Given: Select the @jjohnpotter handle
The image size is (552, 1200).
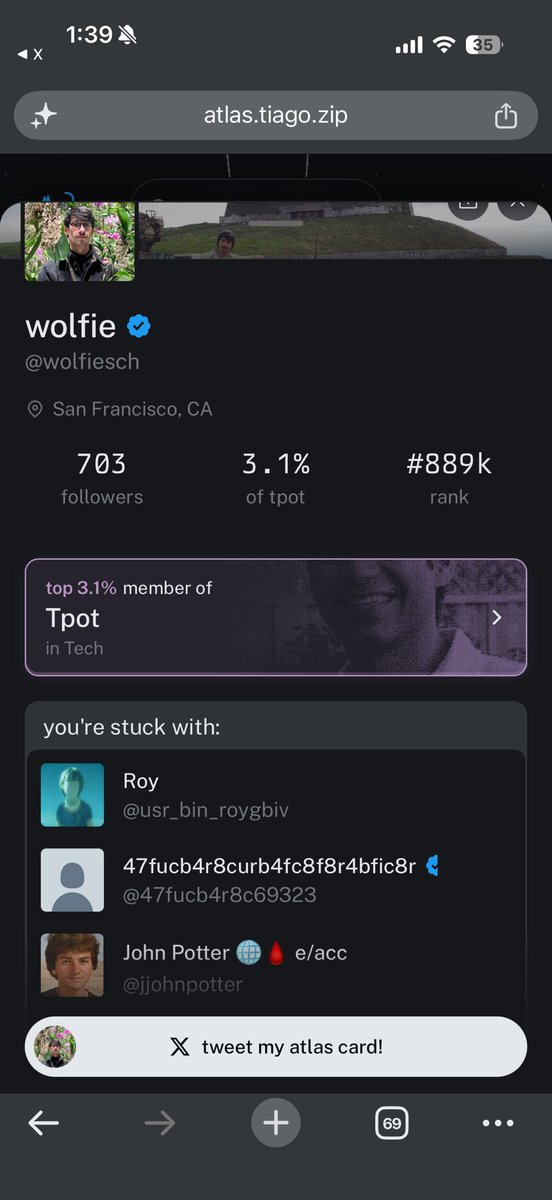Looking at the screenshot, I should pos(183,984).
